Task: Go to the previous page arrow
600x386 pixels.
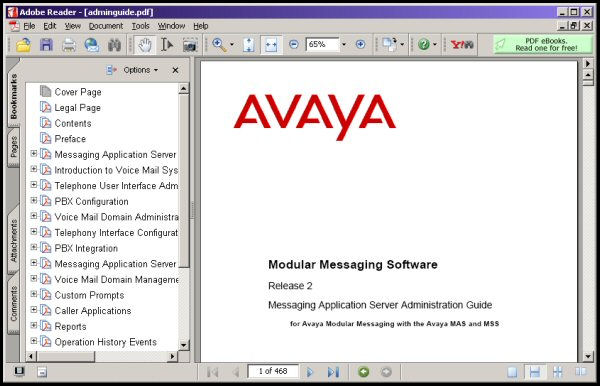Action: click(236, 372)
